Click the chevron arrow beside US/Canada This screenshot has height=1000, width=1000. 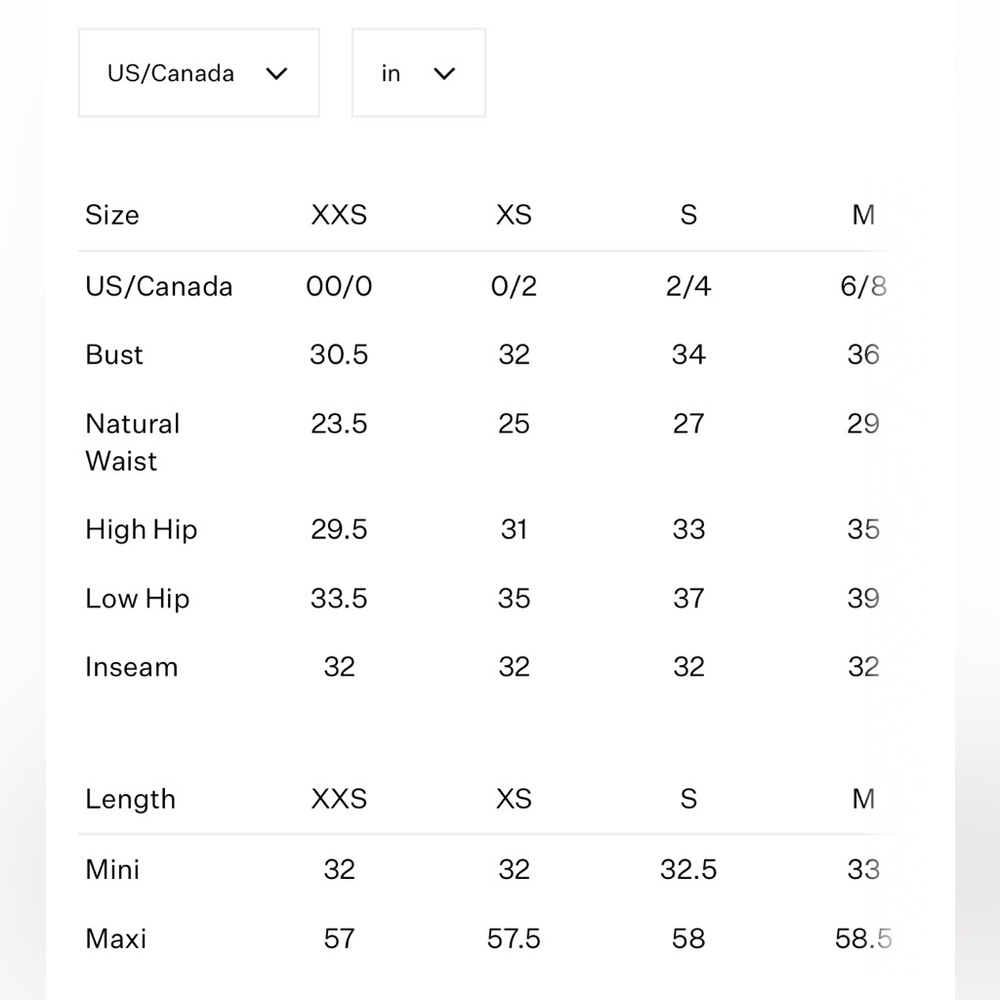pyautogui.click(x=276, y=73)
